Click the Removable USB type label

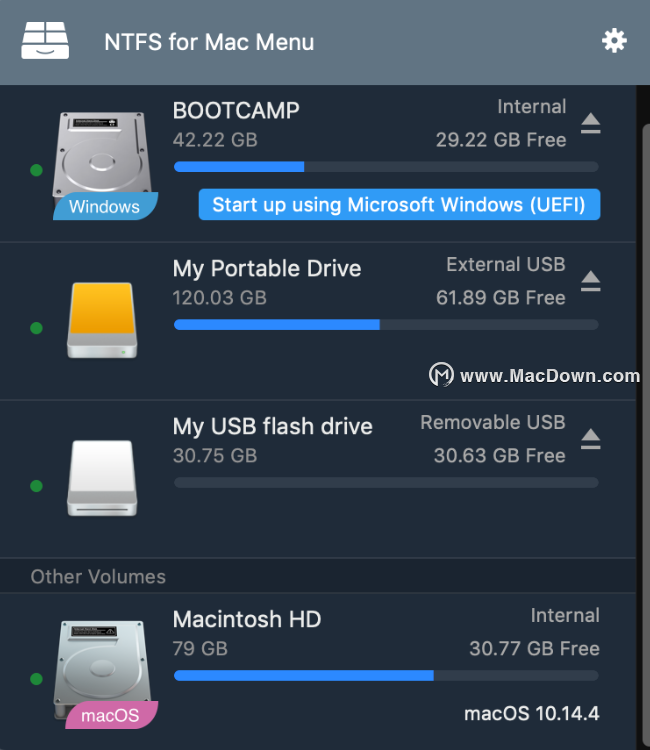point(493,422)
